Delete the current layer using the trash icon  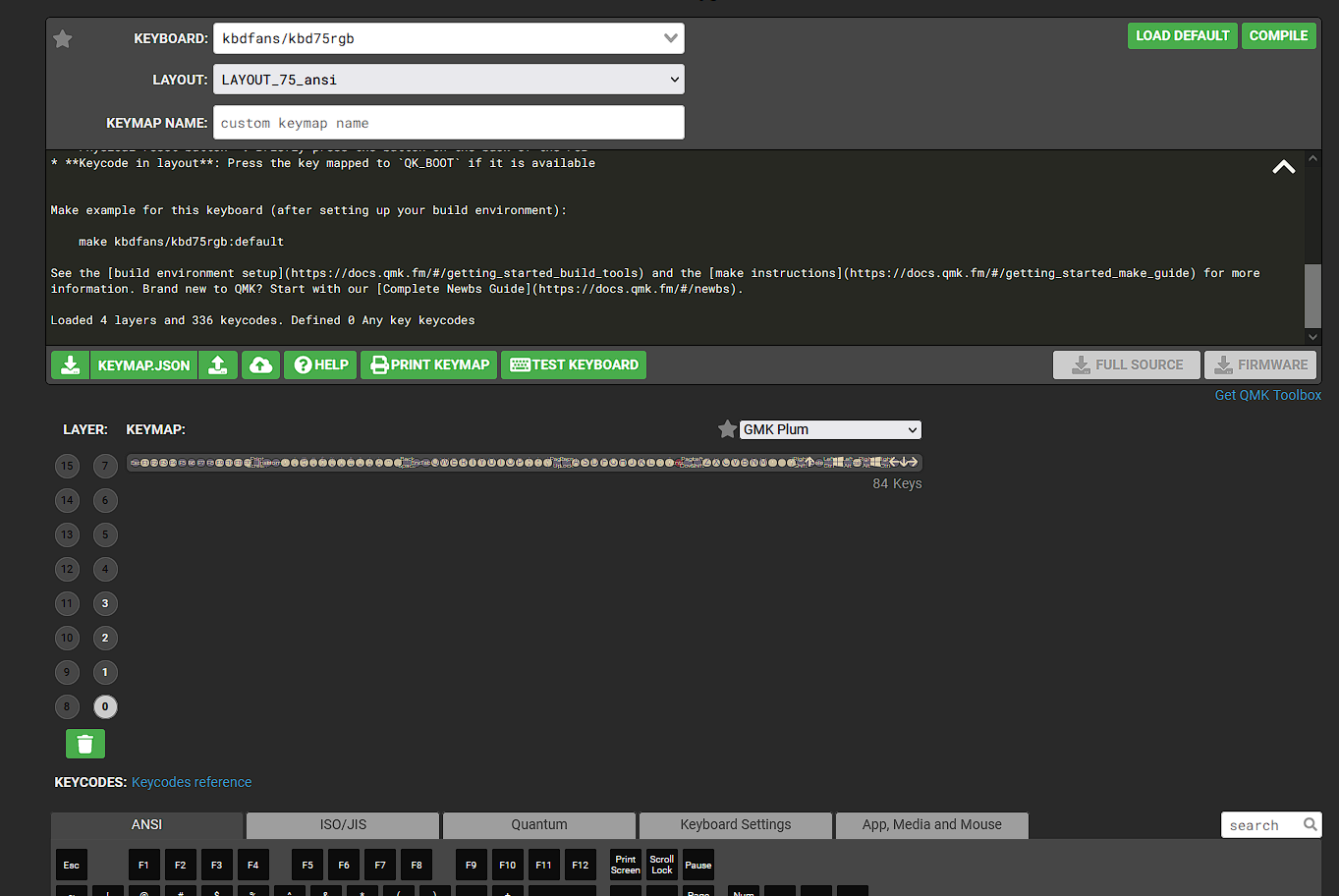(x=84, y=744)
